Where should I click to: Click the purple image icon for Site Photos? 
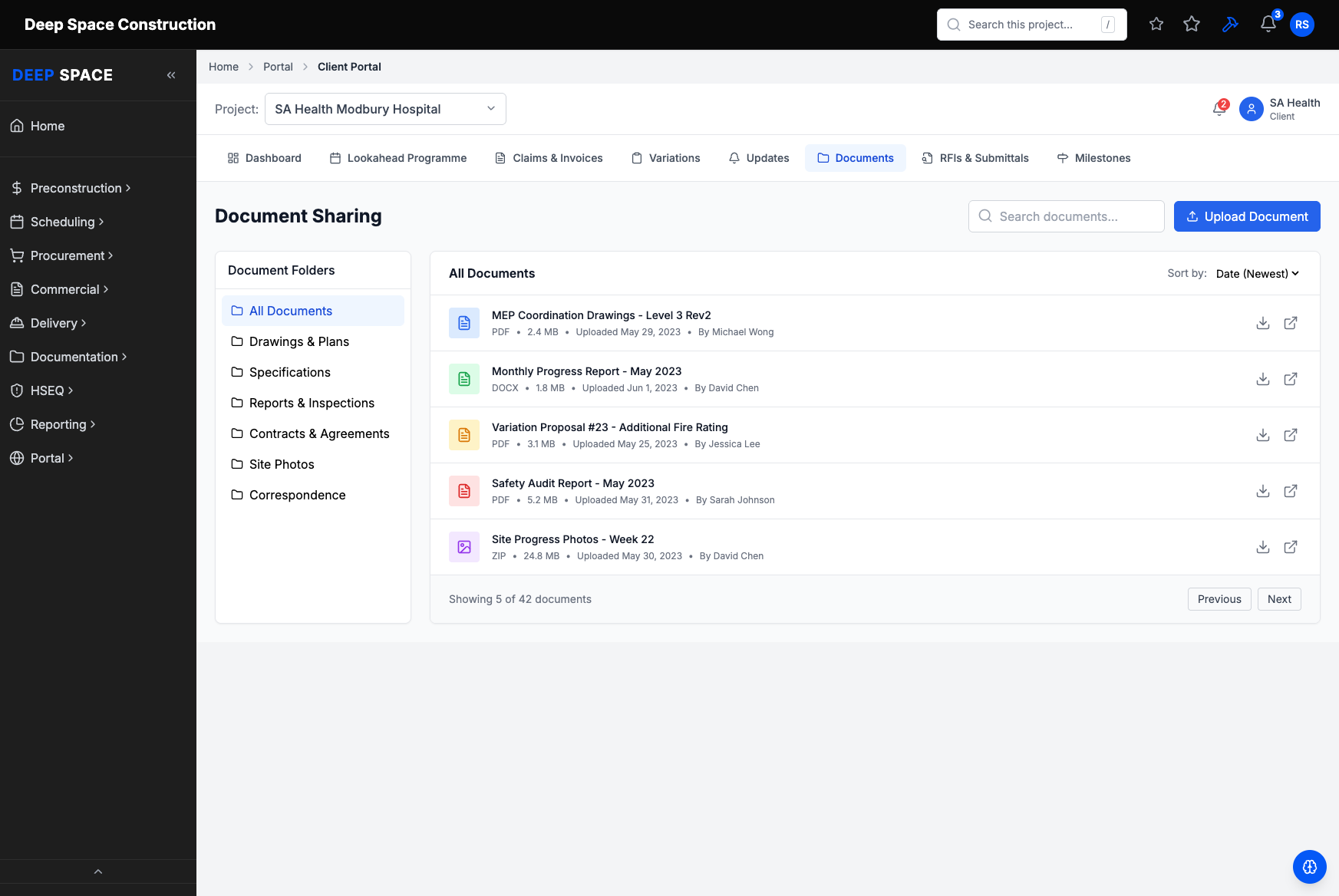pos(464,547)
